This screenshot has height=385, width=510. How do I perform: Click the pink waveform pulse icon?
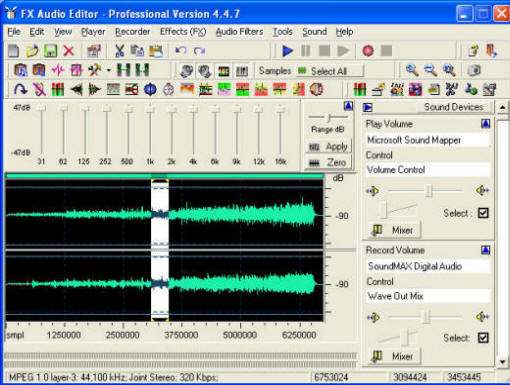58,70
